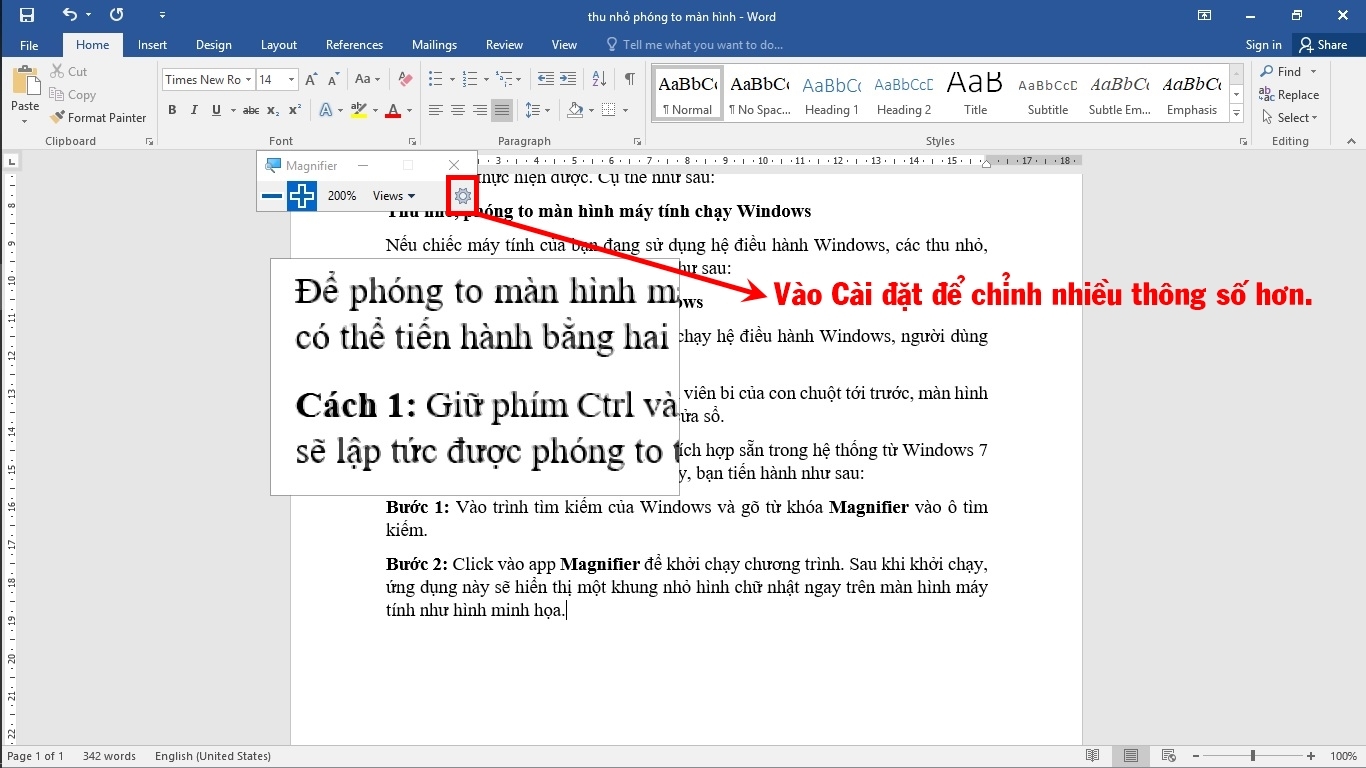Switch to Read Mode view
Viewport: 1366px width, 768px height.
1093,756
